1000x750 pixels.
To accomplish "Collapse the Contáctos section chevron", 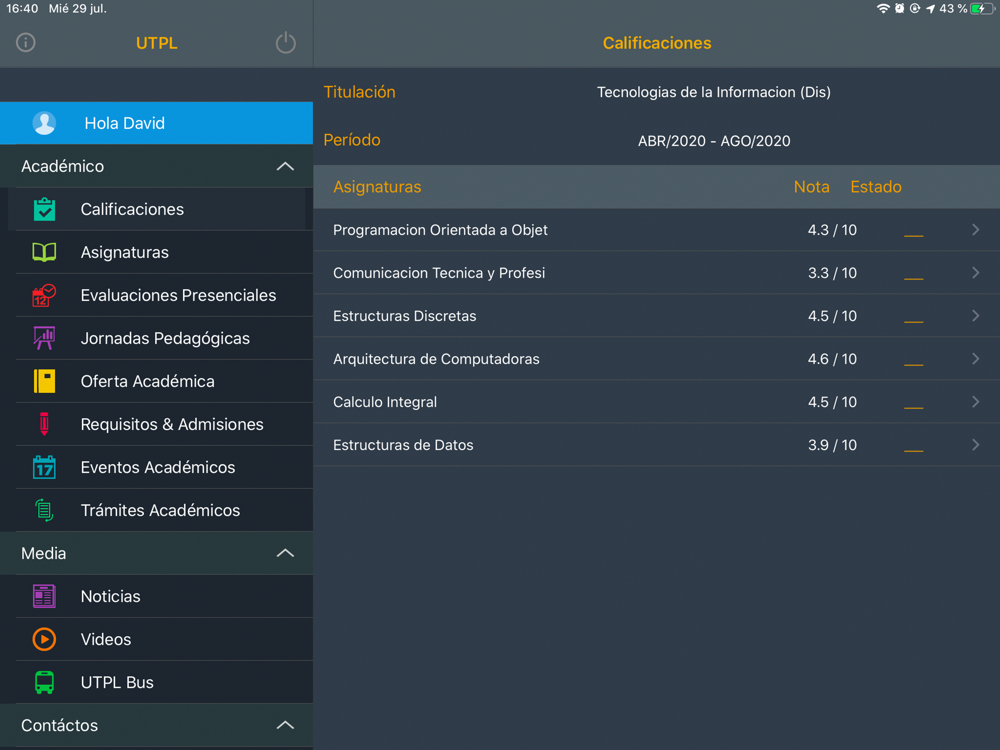I will point(285,725).
